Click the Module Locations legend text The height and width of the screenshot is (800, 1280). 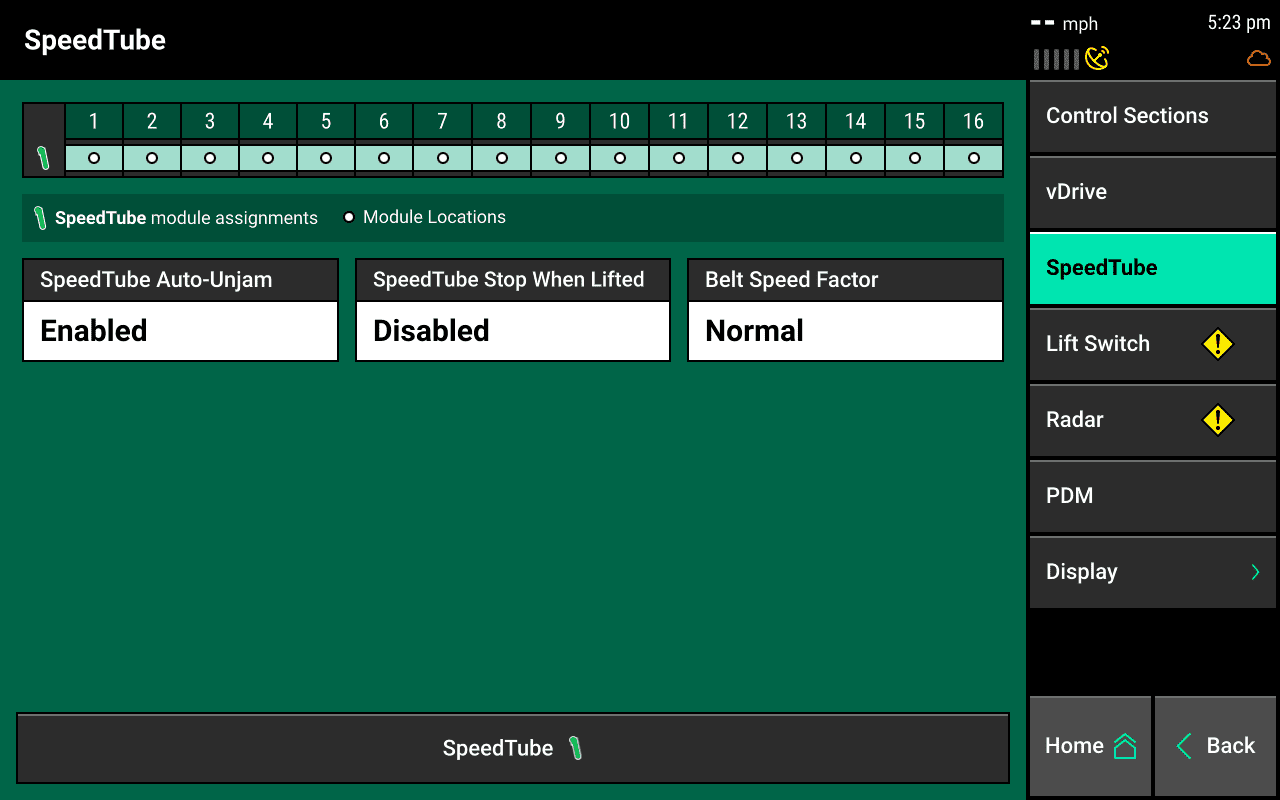[x=434, y=217]
